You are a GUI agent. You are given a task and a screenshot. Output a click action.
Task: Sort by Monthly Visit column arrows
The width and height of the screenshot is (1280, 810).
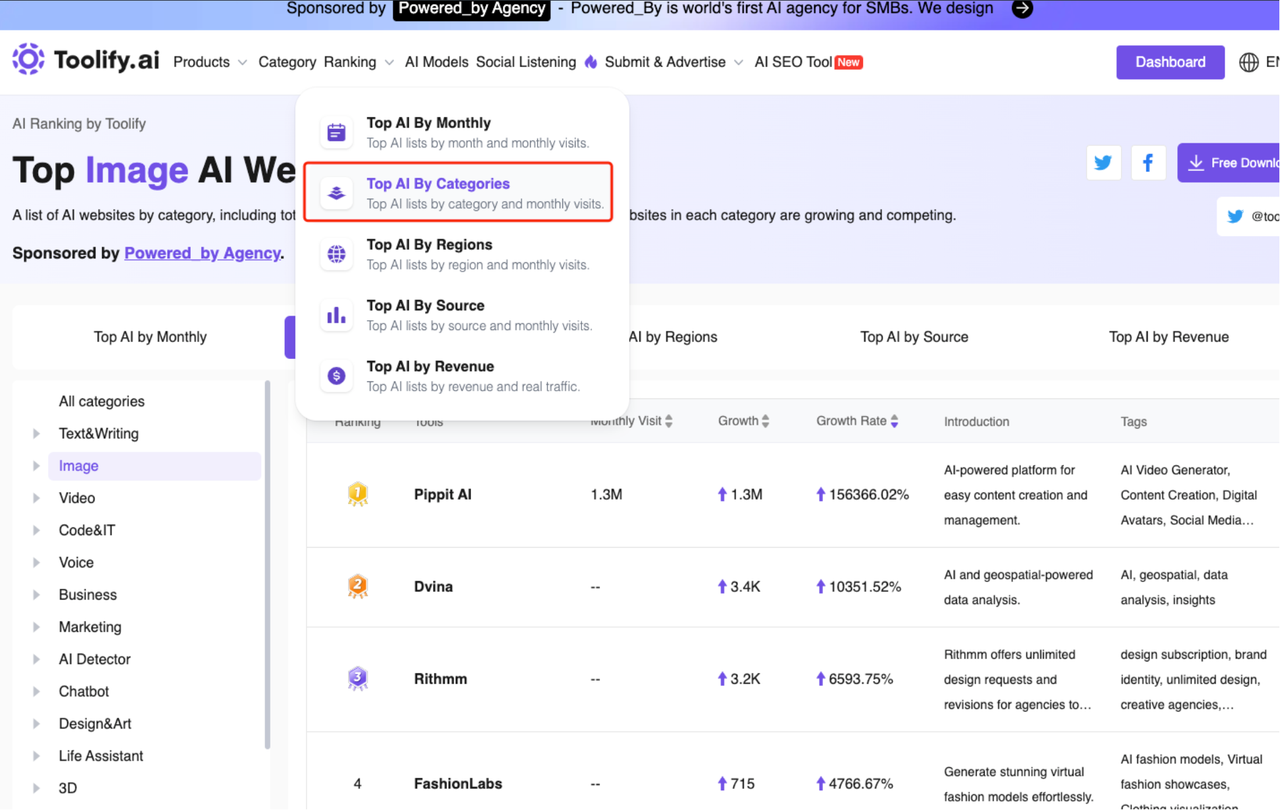(669, 421)
